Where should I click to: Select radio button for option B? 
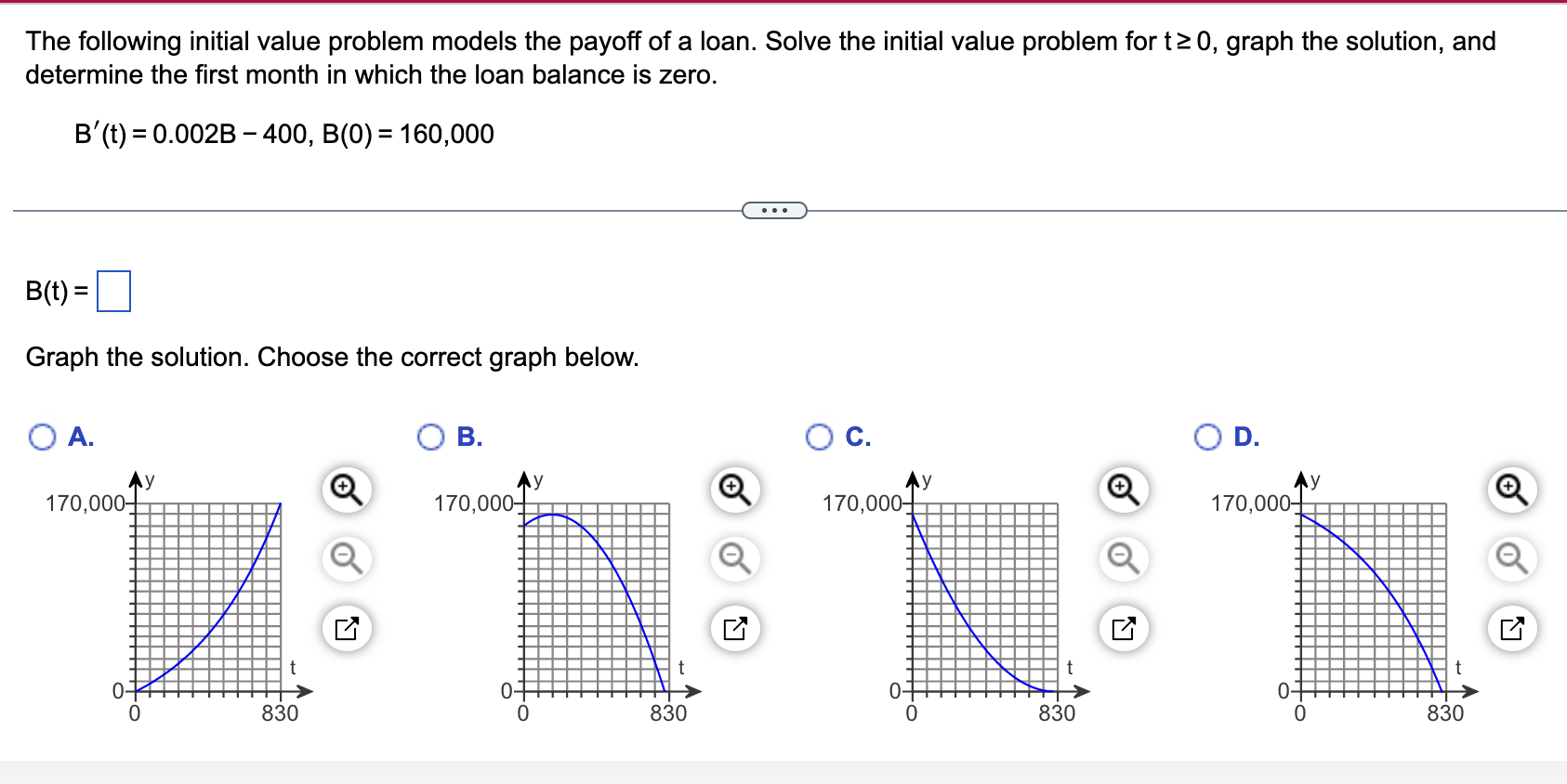click(430, 436)
